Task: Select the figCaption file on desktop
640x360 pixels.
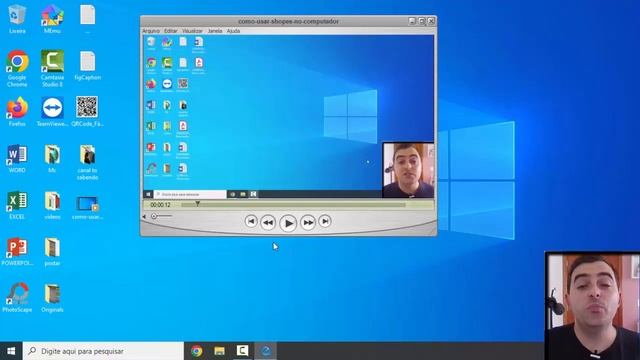Action: pos(87,65)
